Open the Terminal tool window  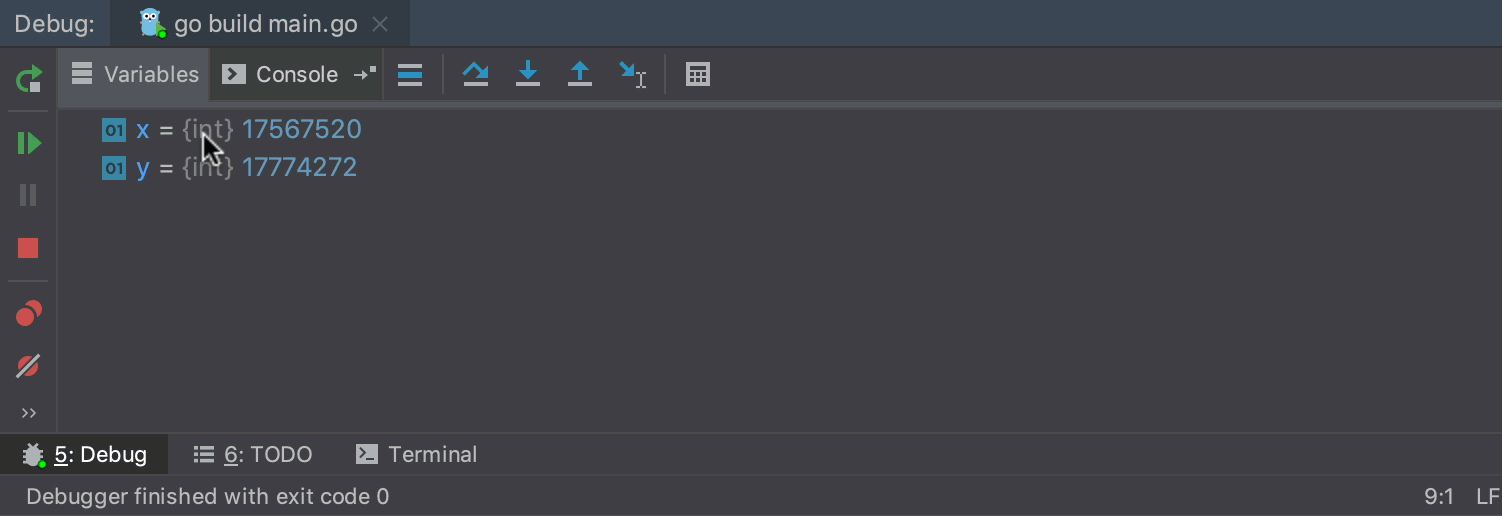point(417,455)
